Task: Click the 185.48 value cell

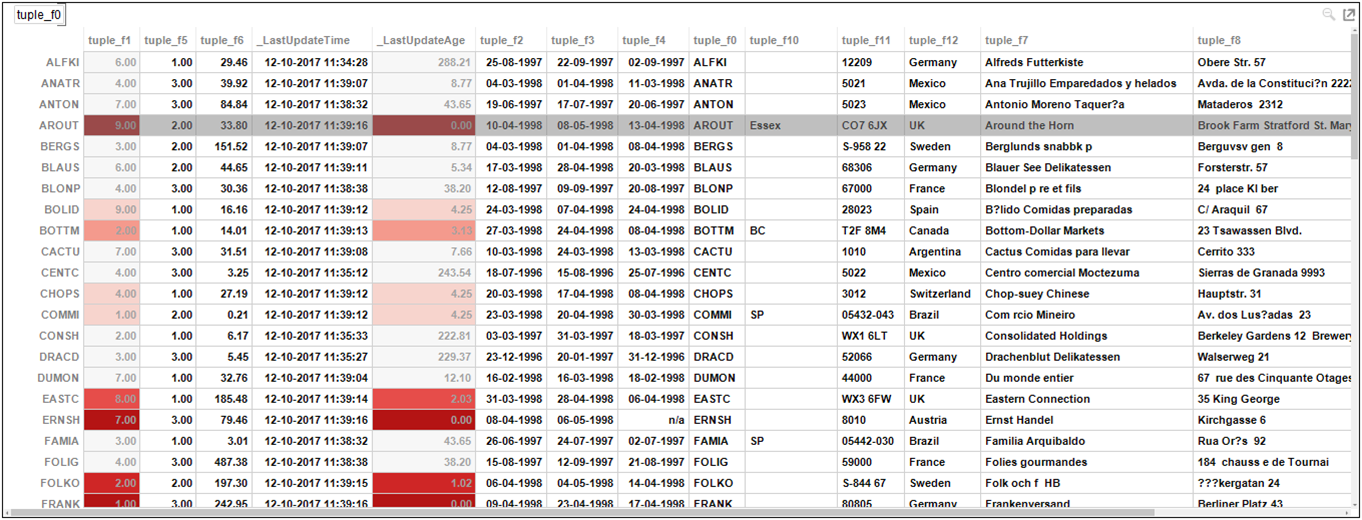Action: coord(223,399)
